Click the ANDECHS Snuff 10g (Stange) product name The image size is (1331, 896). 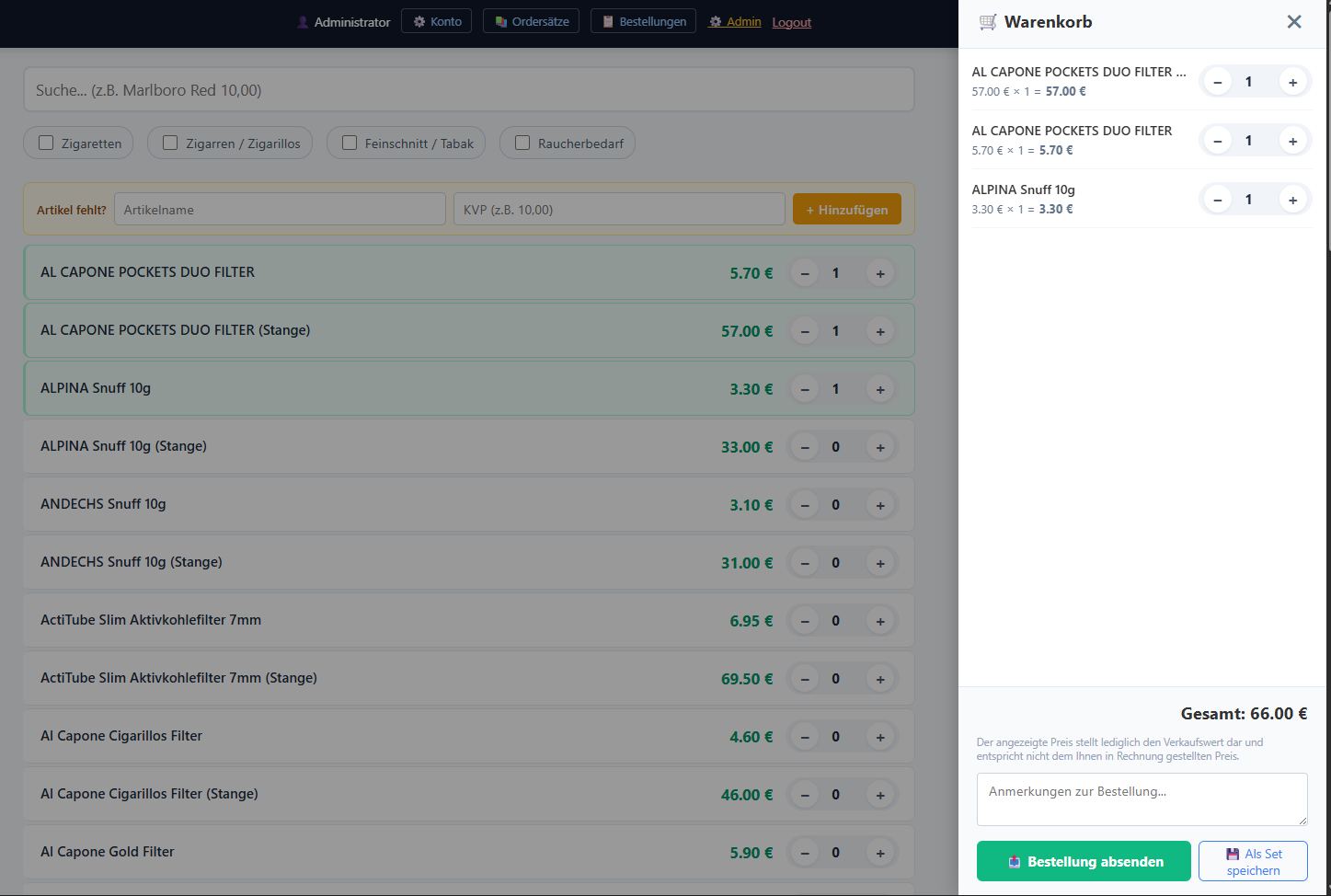(132, 562)
